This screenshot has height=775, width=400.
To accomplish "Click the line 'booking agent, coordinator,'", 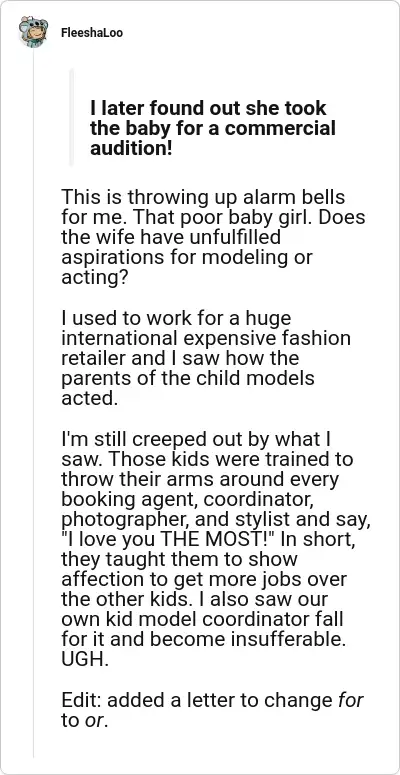I will pyautogui.click(x=187, y=499).
